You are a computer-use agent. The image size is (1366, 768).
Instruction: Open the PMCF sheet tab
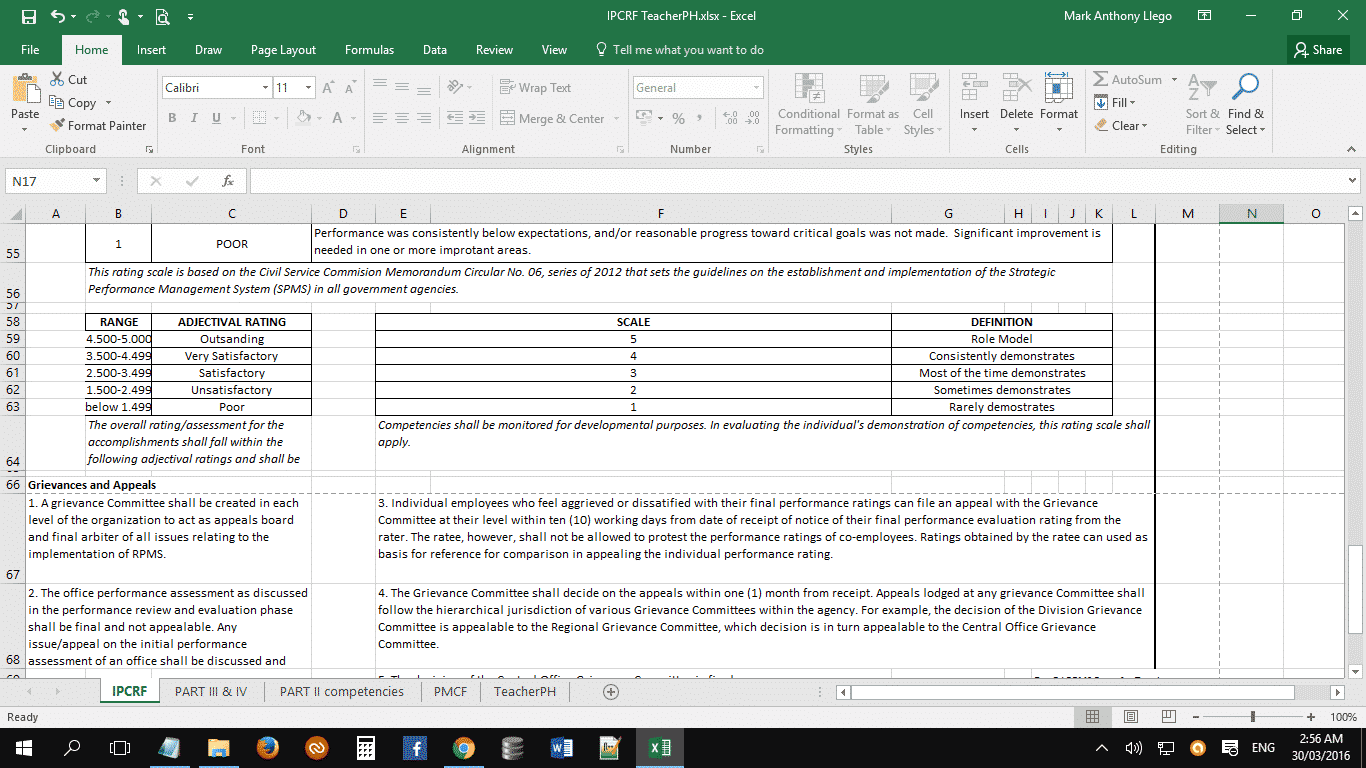pos(450,691)
